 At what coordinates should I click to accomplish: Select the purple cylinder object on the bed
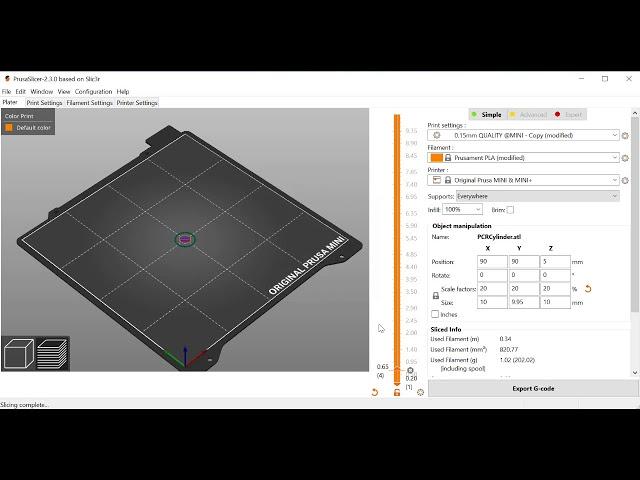pos(185,239)
